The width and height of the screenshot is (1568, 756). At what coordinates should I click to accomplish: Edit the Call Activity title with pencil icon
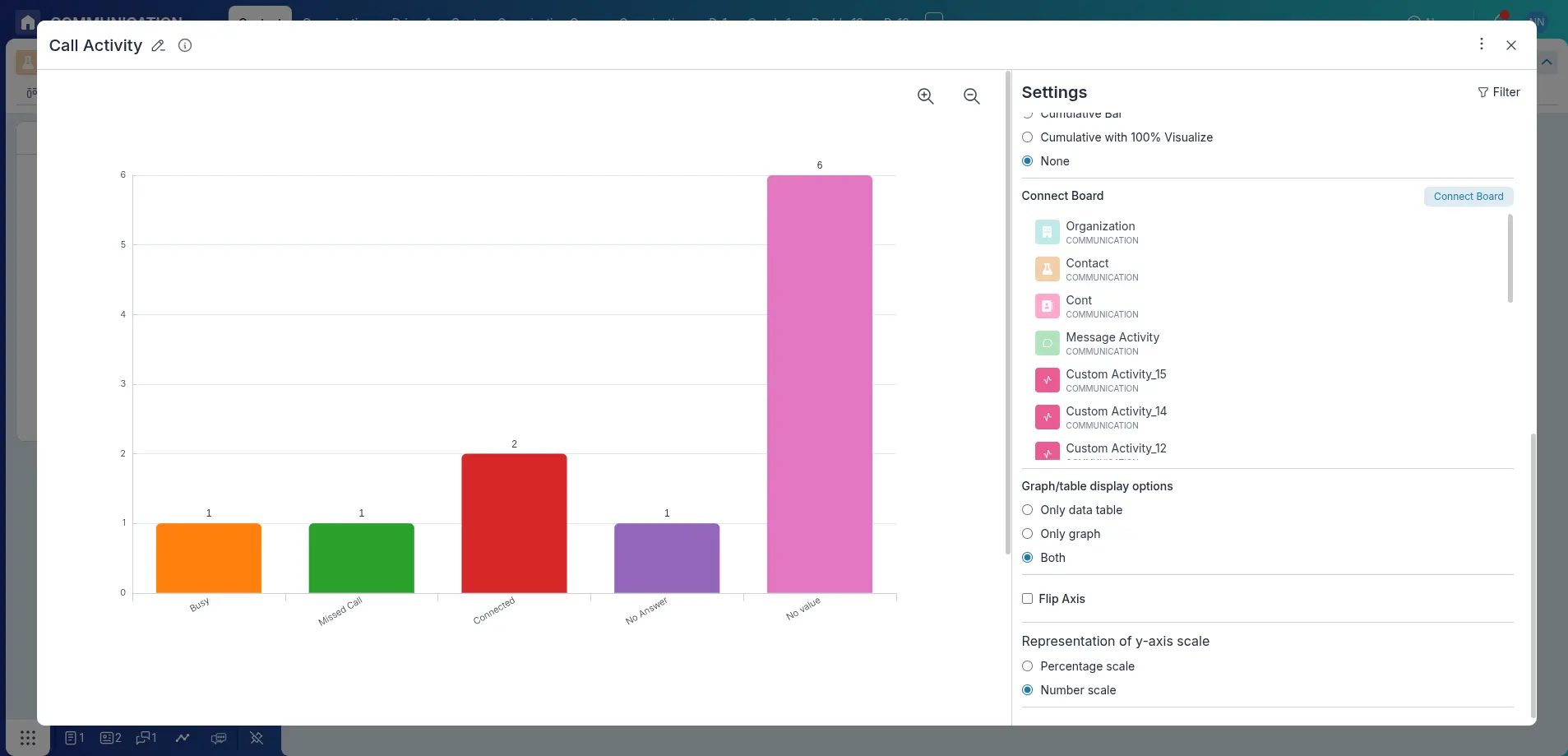pyautogui.click(x=157, y=45)
